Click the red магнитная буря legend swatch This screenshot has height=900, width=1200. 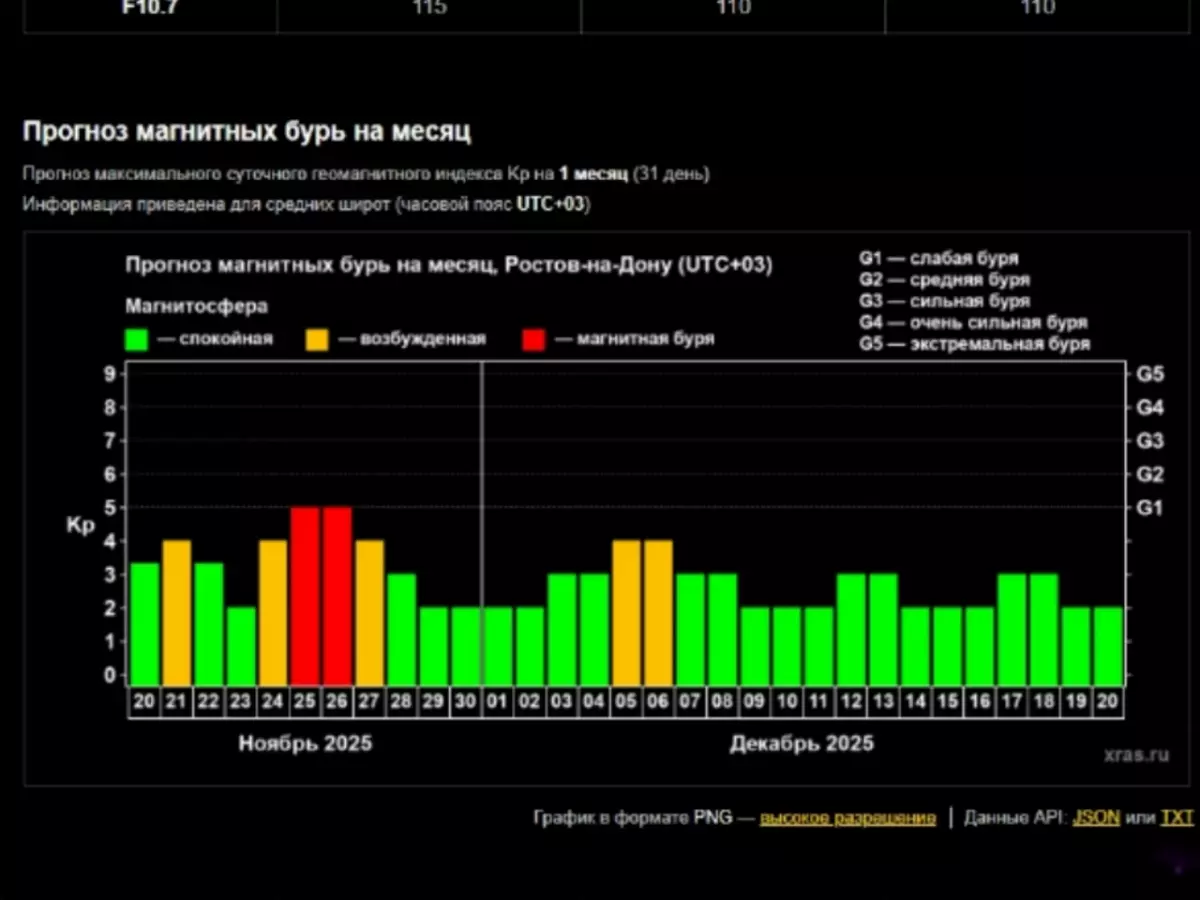[x=534, y=339]
